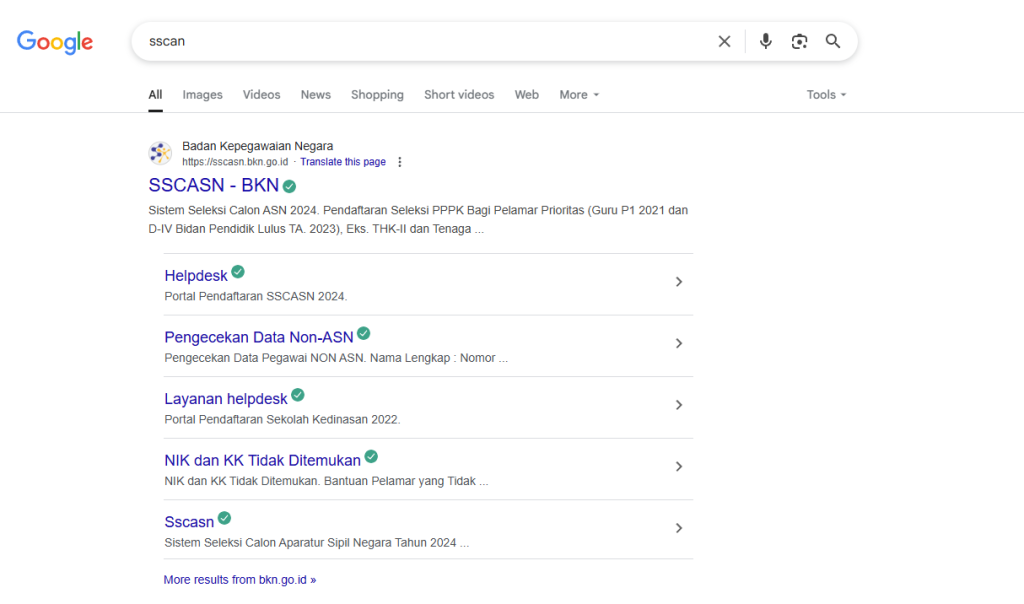1024x604 pixels.
Task: Click the sscasn.bkn.go.id URL text
Action: pyautogui.click(x=235, y=162)
